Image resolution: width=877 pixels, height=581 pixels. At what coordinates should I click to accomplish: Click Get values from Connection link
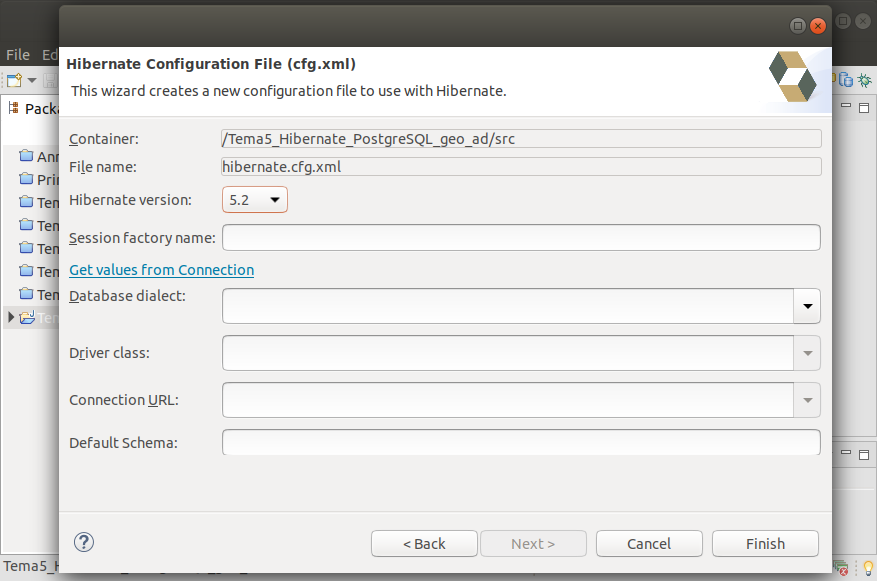(162, 270)
